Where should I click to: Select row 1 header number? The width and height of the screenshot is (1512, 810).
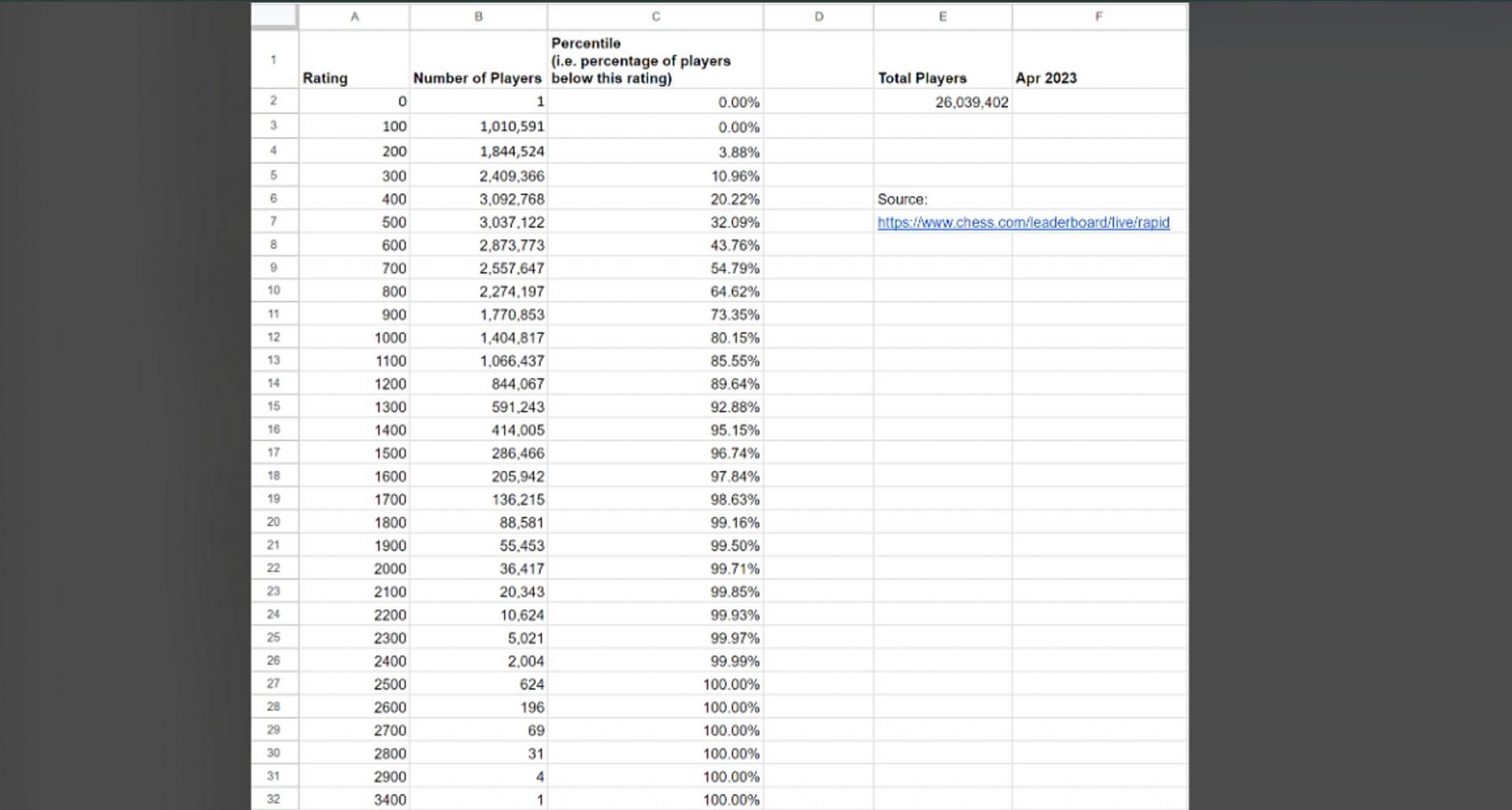(x=274, y=60)
